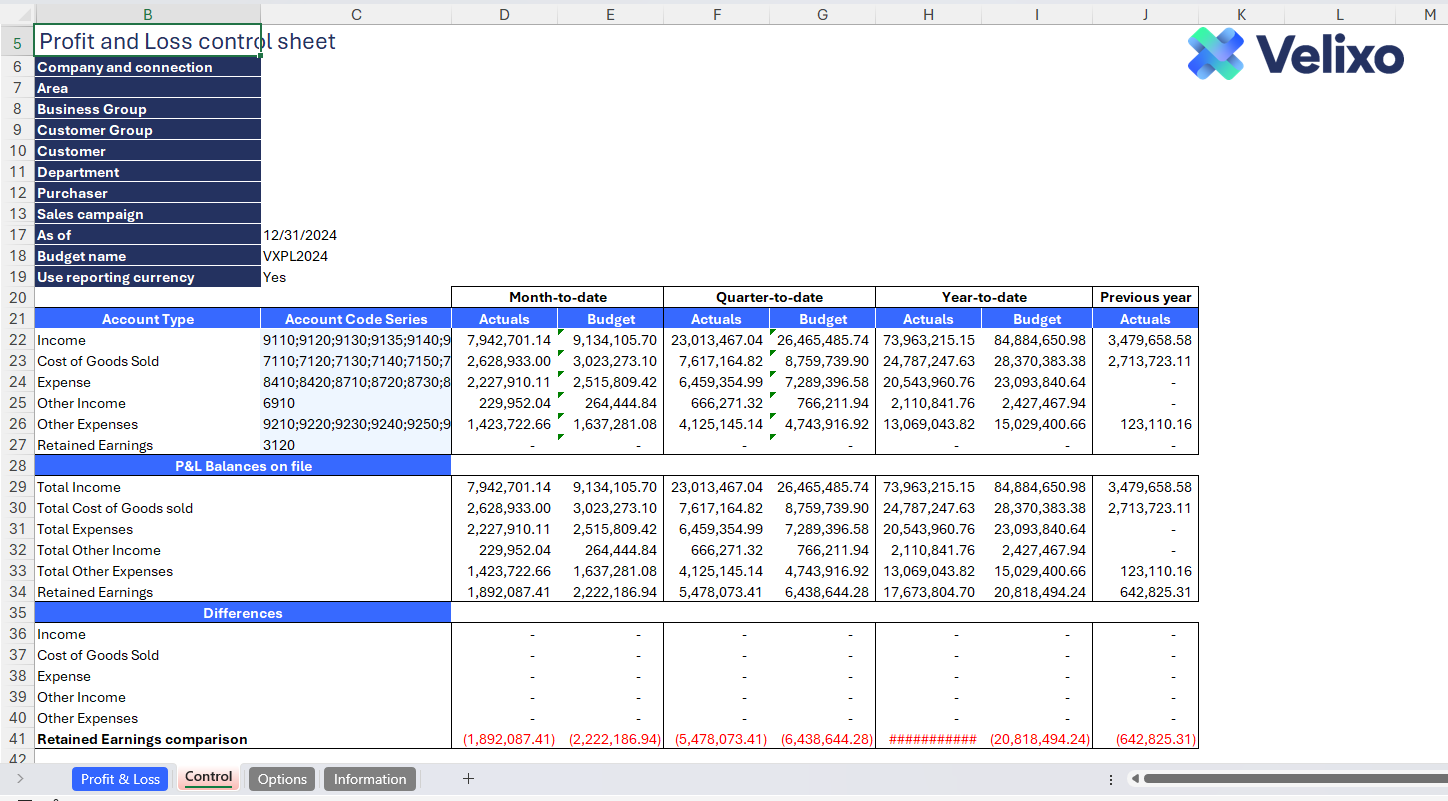Select row 22 header
The image size is (1448, 801).
17,340
